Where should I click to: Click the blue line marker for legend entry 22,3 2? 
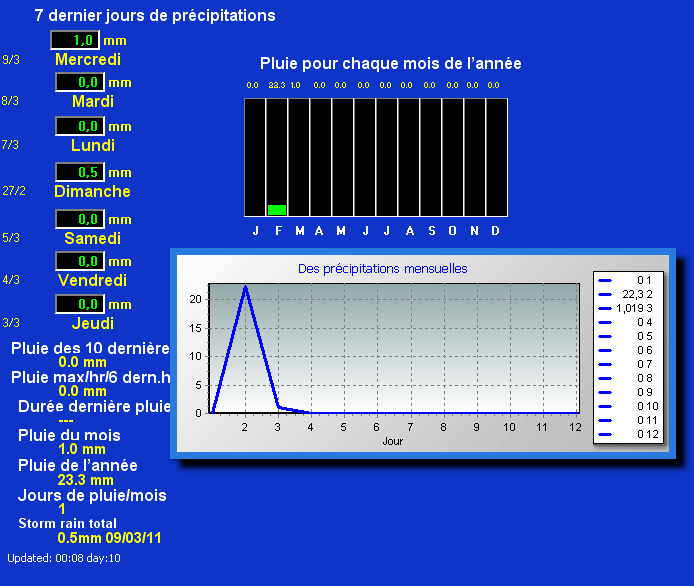[605, 294]
